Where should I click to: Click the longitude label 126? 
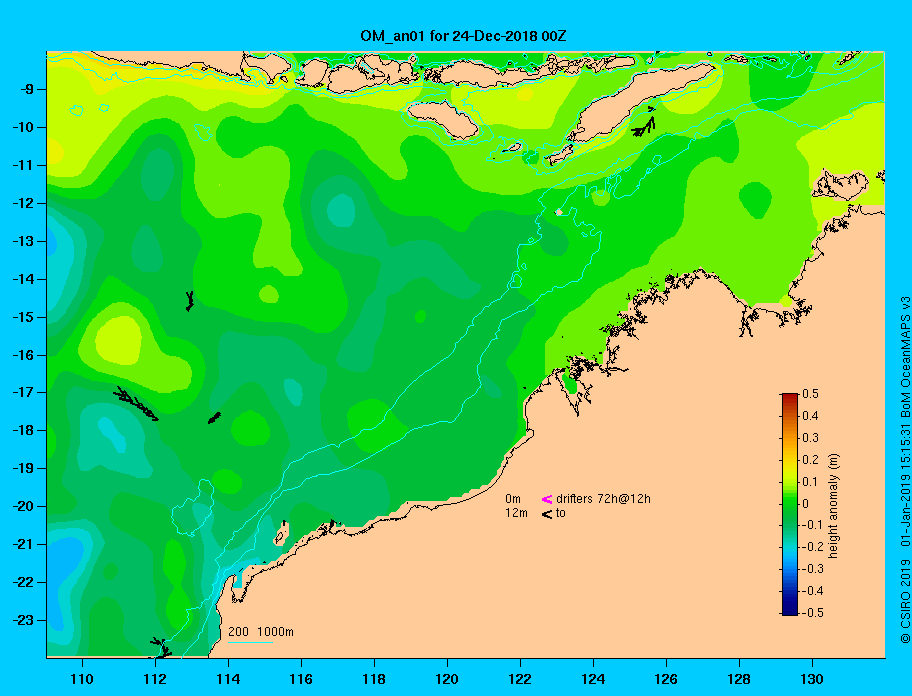coord(666,679)
